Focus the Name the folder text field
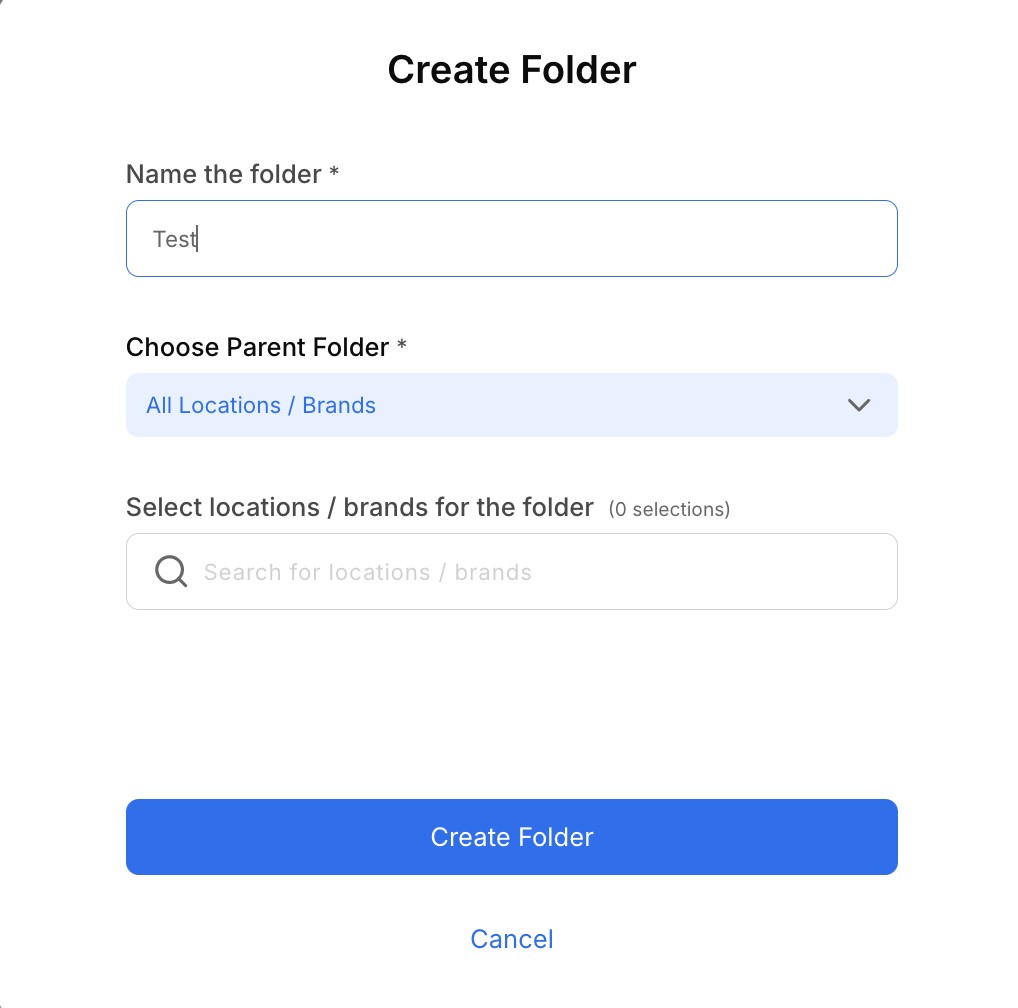Screen dimensions: 1018x1008 click(511, 238)
